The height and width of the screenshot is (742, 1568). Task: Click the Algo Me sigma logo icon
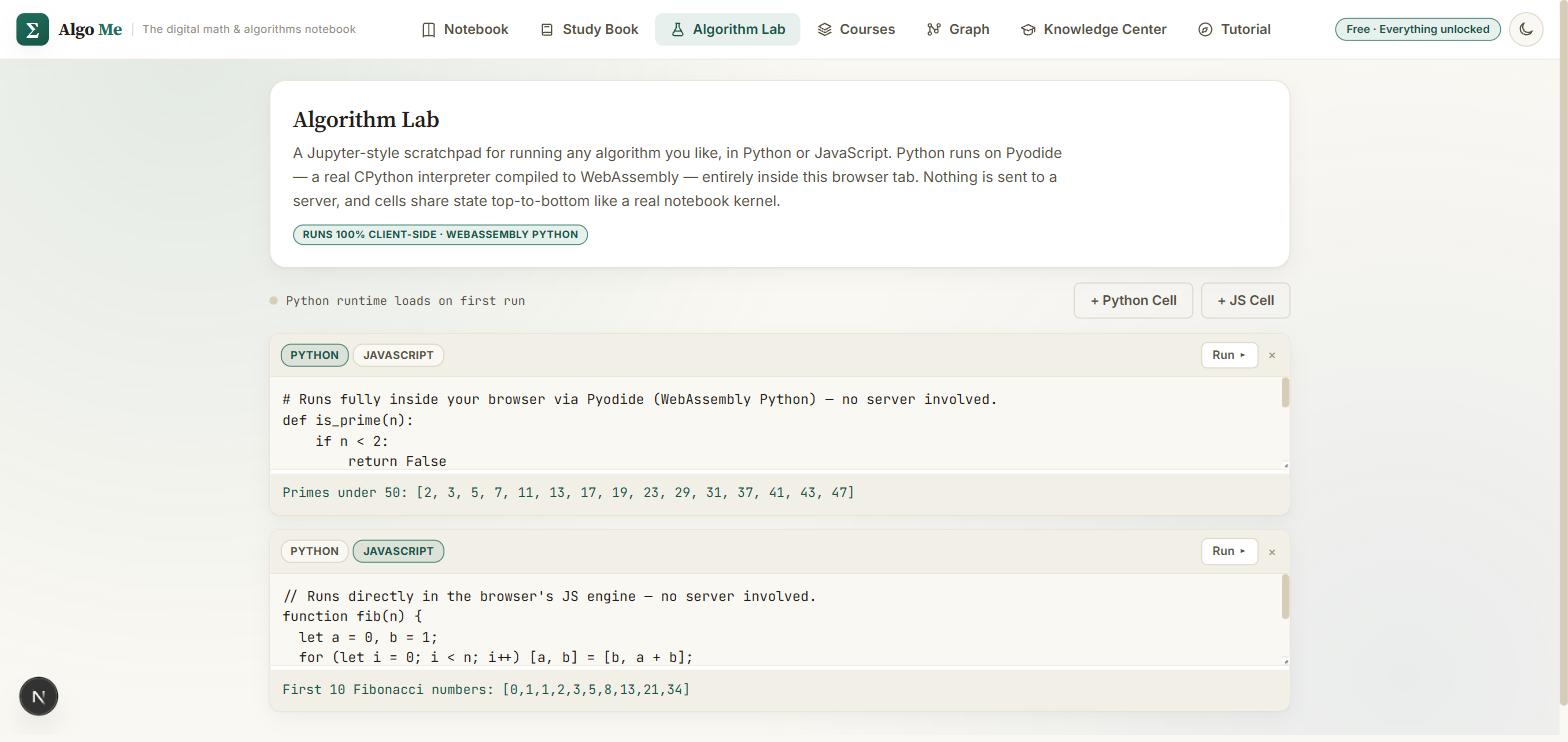[32, 29]
